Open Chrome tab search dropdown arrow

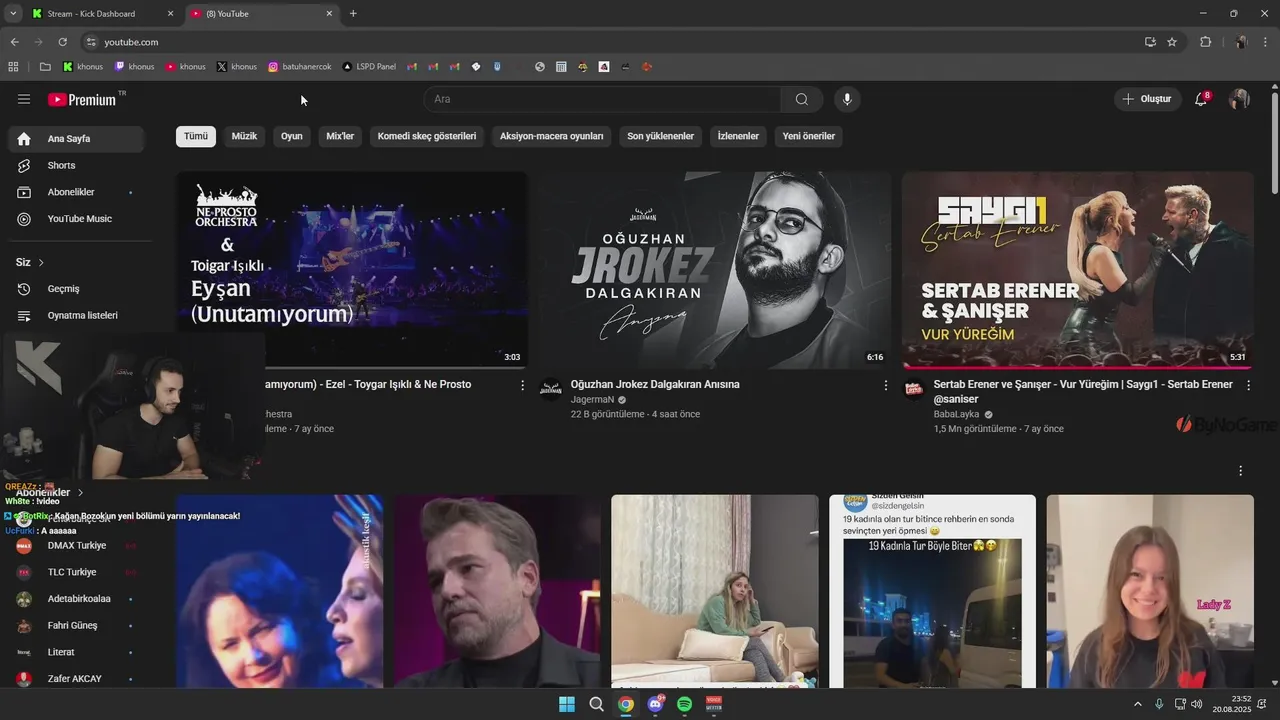(13, 14)
